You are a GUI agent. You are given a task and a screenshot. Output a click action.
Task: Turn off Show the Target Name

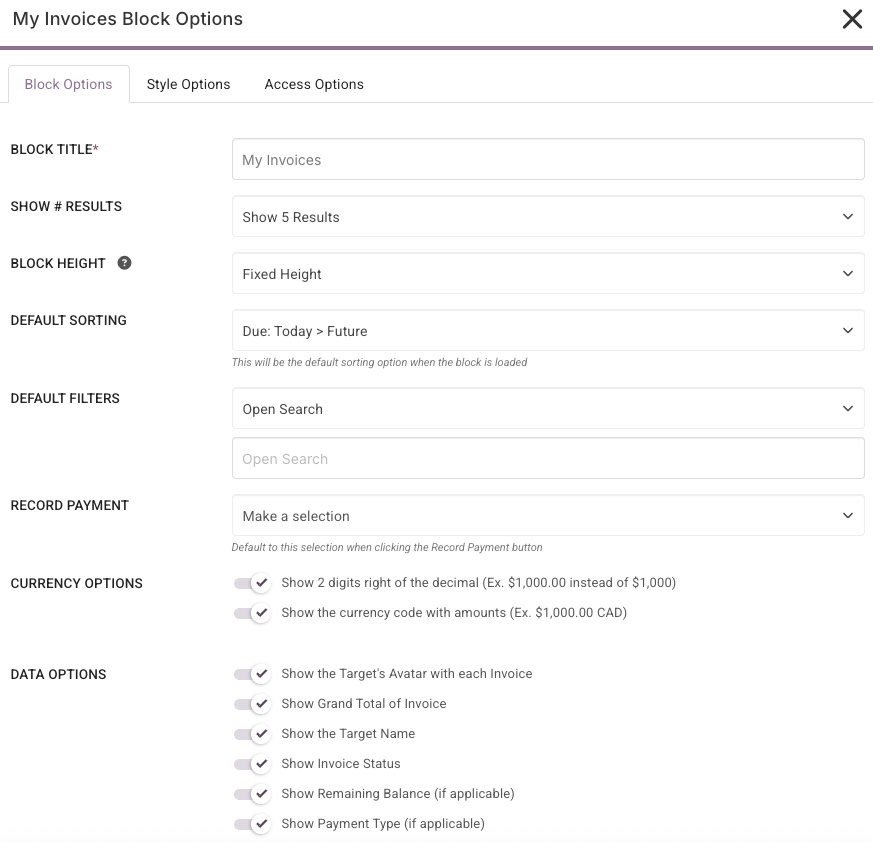[x=252, y=734]
